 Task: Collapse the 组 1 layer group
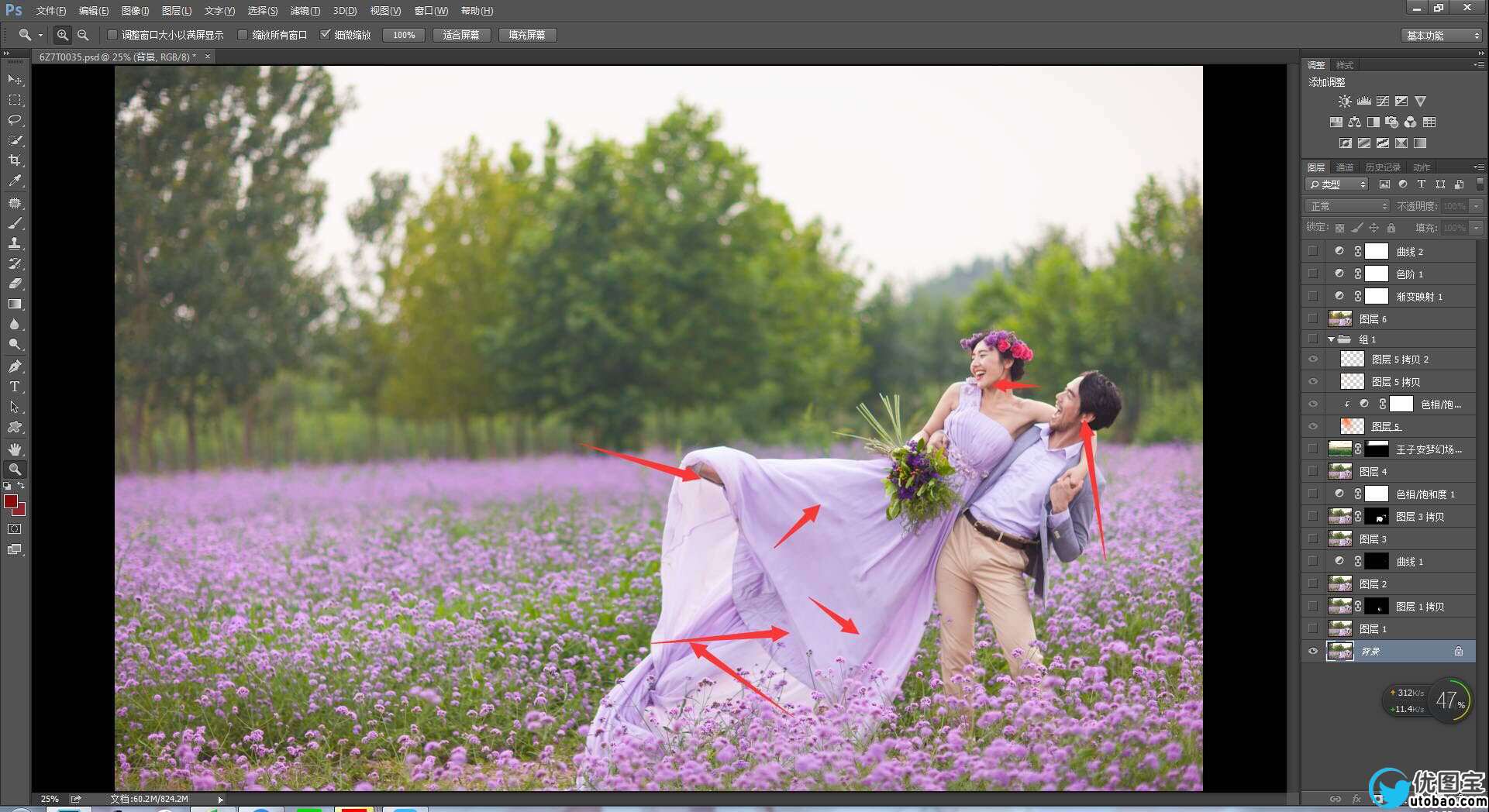(1331, 339)
